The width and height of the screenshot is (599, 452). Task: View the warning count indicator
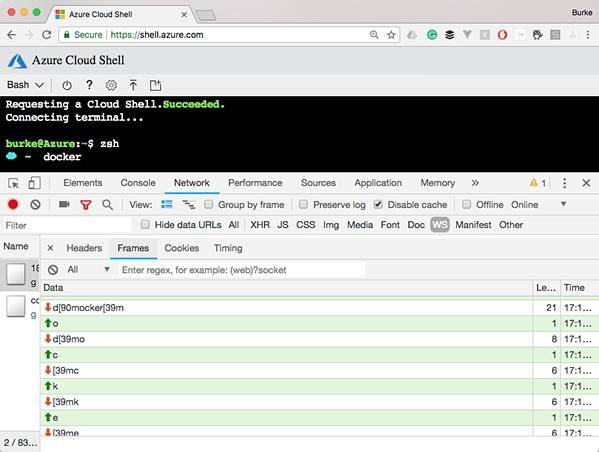[x=538, y=183]
